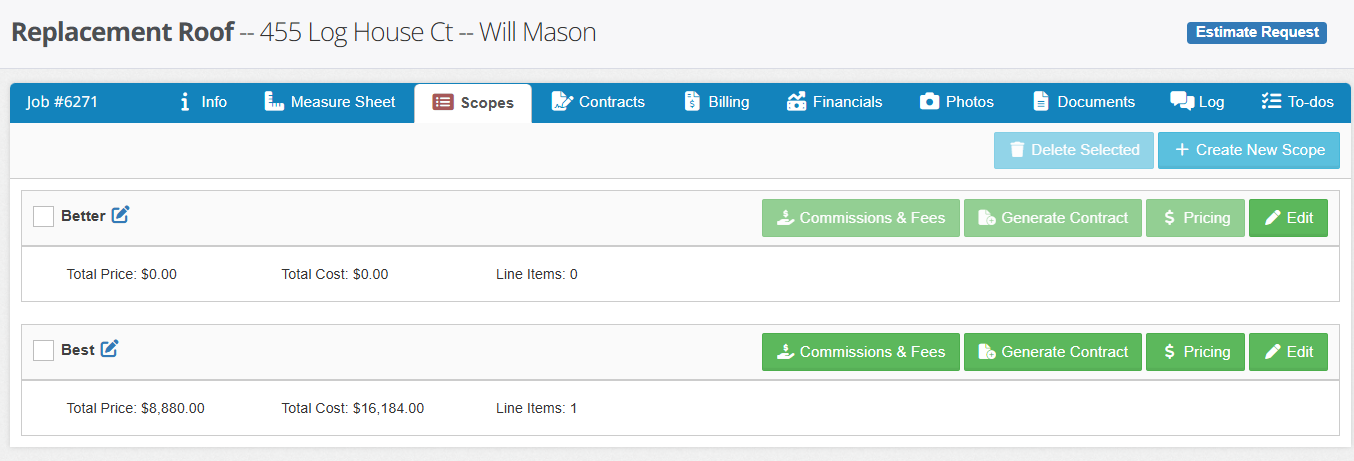
Task: Click the Contracts signature icon
Action: click(562, 102)
